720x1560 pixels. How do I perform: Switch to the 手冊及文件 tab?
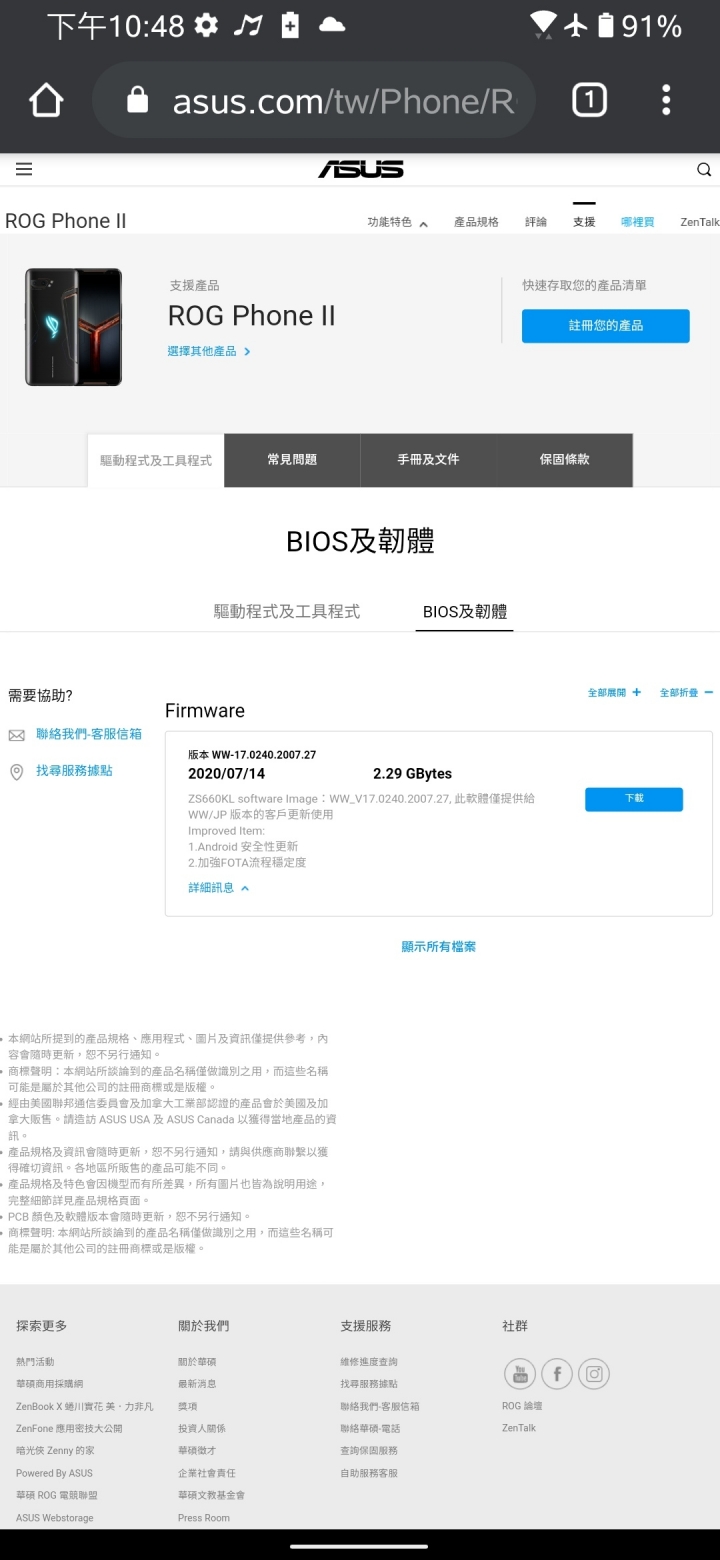[428, 460]
